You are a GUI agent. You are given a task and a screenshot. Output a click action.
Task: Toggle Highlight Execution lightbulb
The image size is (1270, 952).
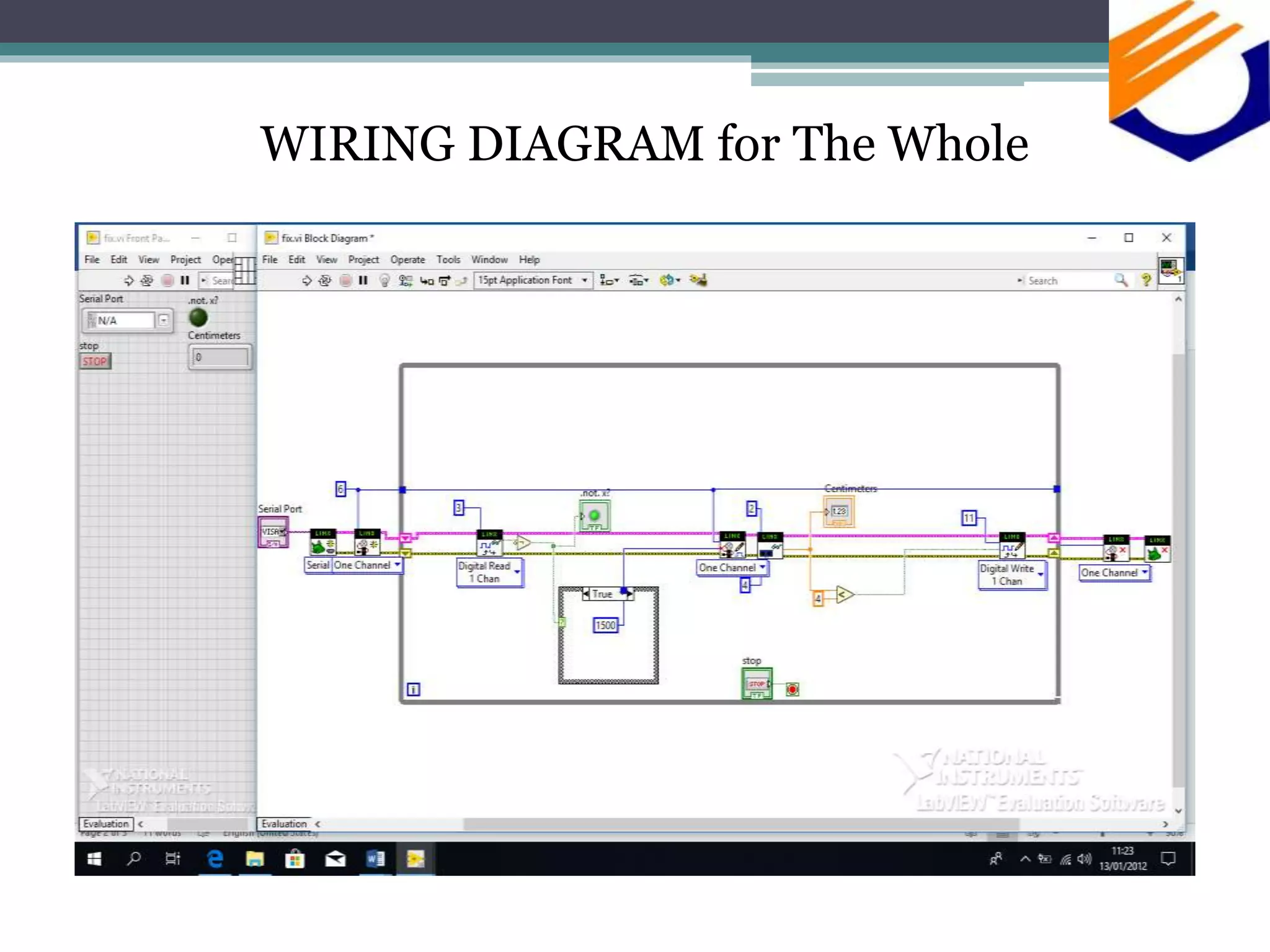point(384,281)
